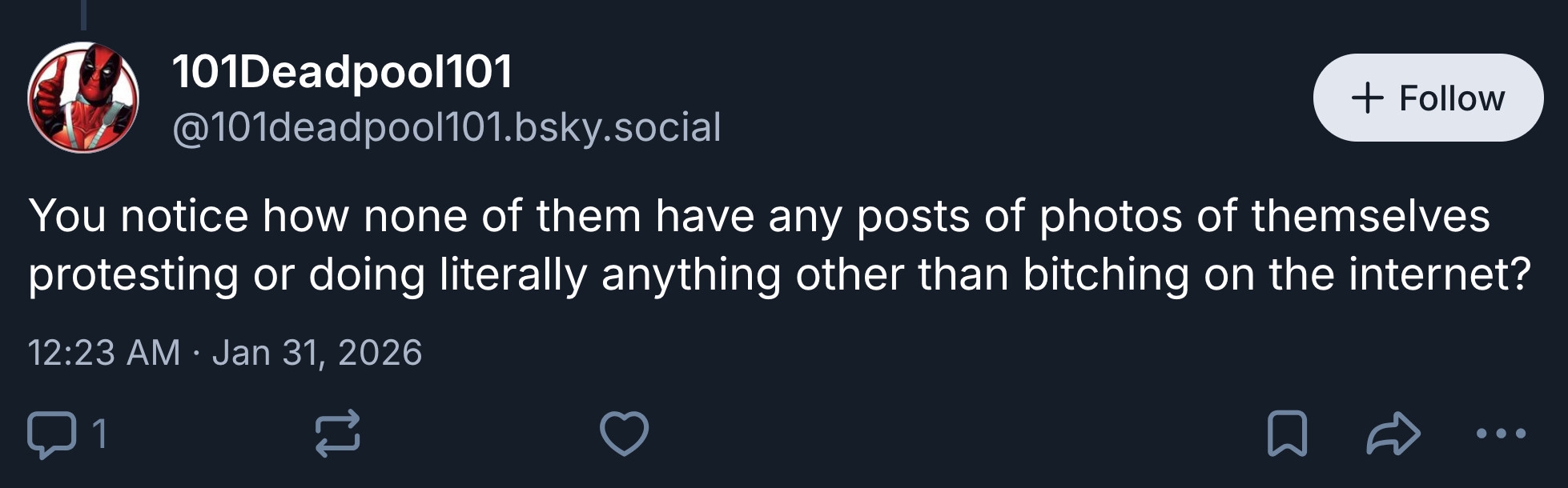
Task: Open the share arrow menu
Action: pyautogui.click(x=1393, y=434)
